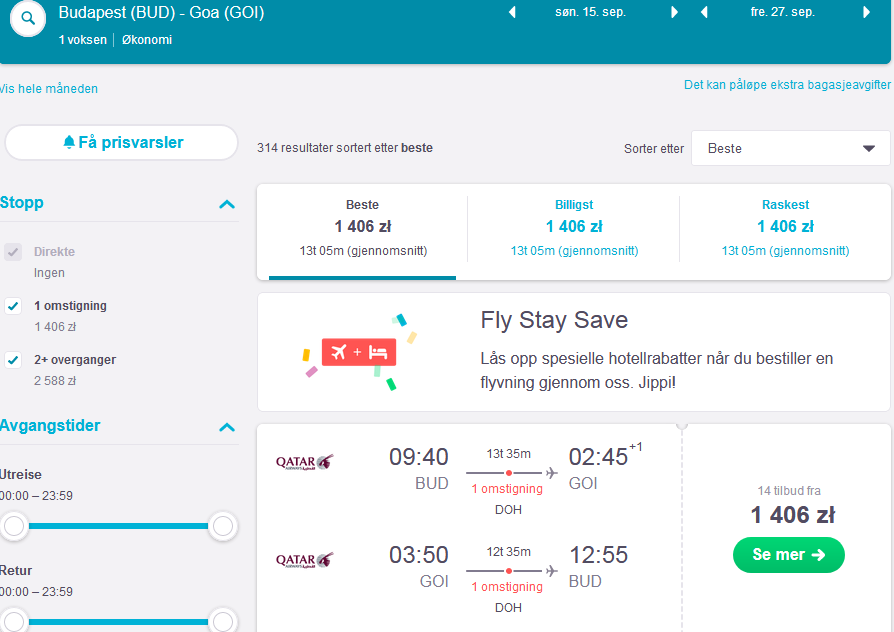Advance departure date søn. 15. sep. forward
This screenshot has height=632, width=894.
pyautogui.click(x=674, y=12)
